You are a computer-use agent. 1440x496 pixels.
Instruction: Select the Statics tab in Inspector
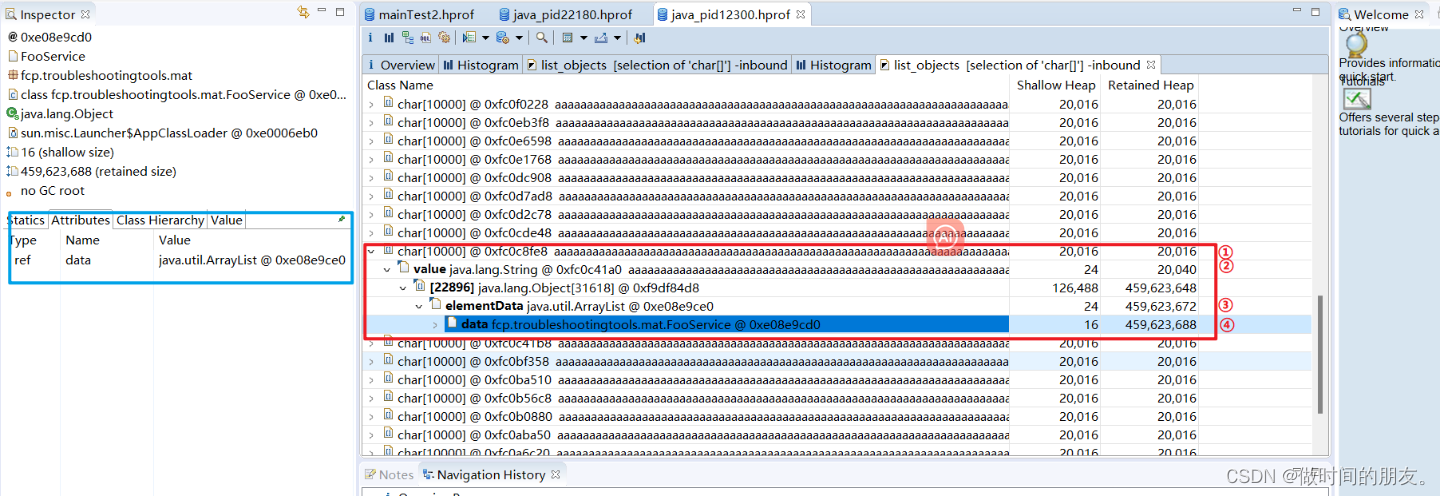click(x=26, y=220)
